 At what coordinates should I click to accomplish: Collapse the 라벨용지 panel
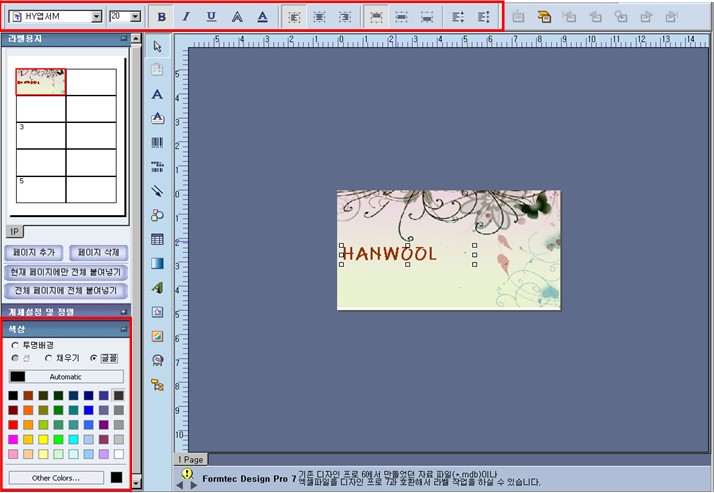[x=123, y=39]
